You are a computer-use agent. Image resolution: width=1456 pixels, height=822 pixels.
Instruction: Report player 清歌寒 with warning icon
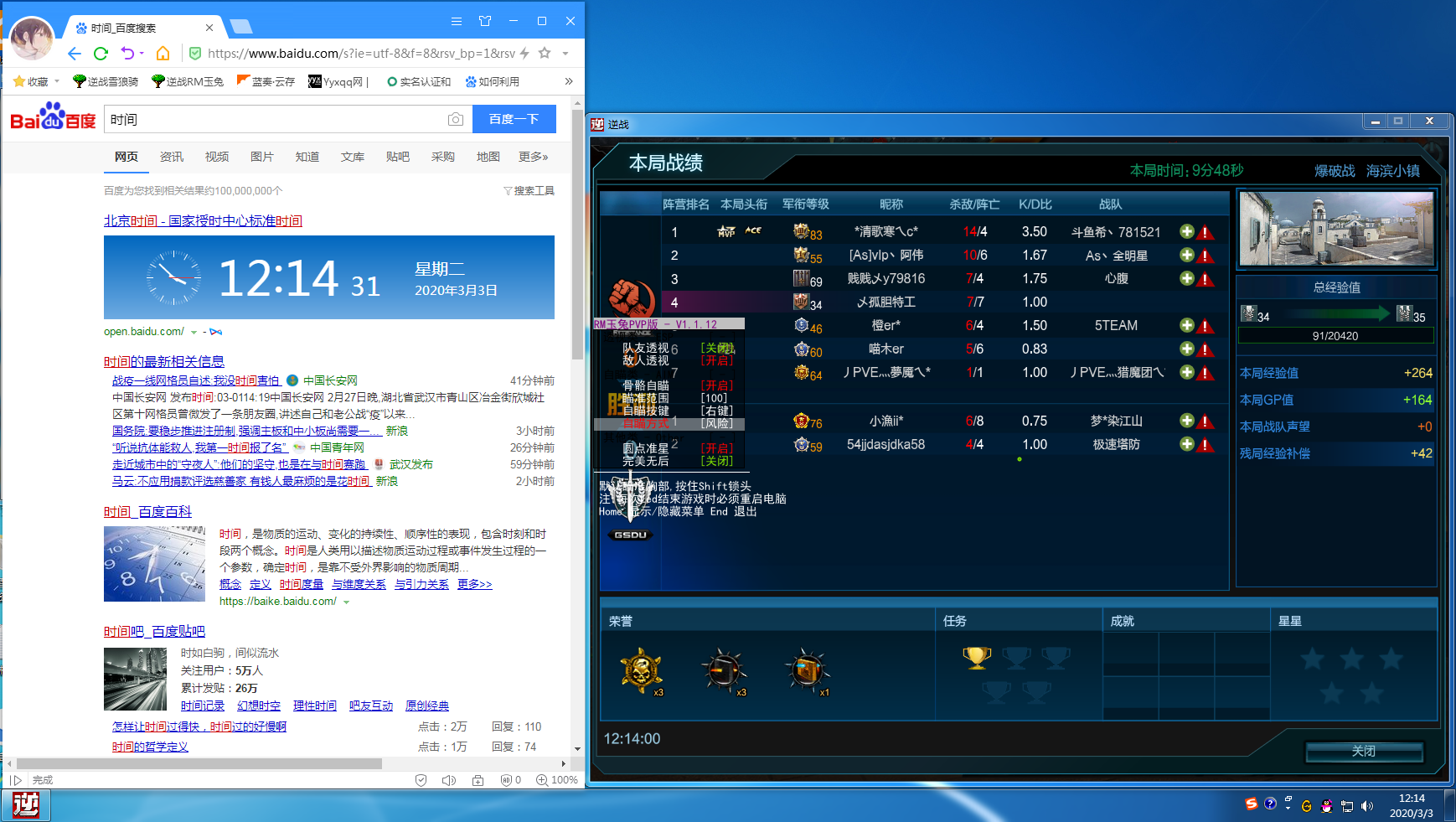coord(1206,232)
